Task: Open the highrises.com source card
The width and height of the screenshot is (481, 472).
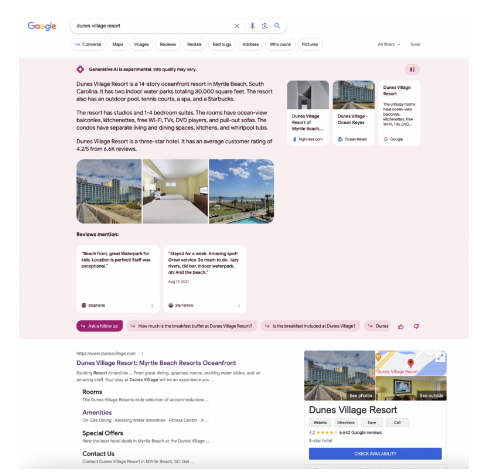Action: (x=308, y=113)
